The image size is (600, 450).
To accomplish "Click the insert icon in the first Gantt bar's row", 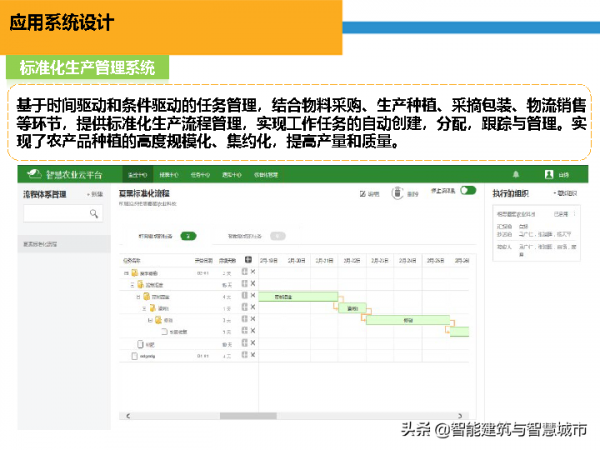I will [245, 295].
